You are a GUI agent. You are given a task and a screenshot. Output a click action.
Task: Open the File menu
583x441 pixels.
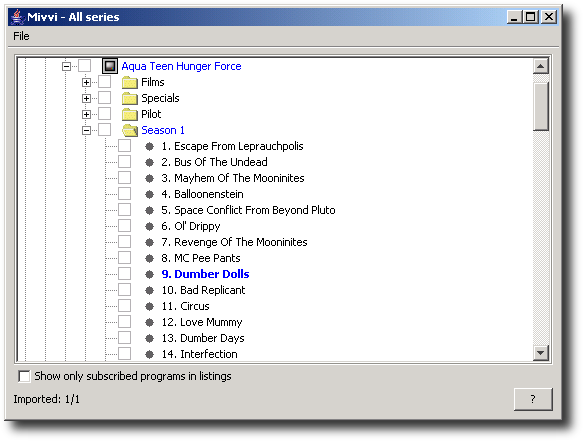pos(21,36)
